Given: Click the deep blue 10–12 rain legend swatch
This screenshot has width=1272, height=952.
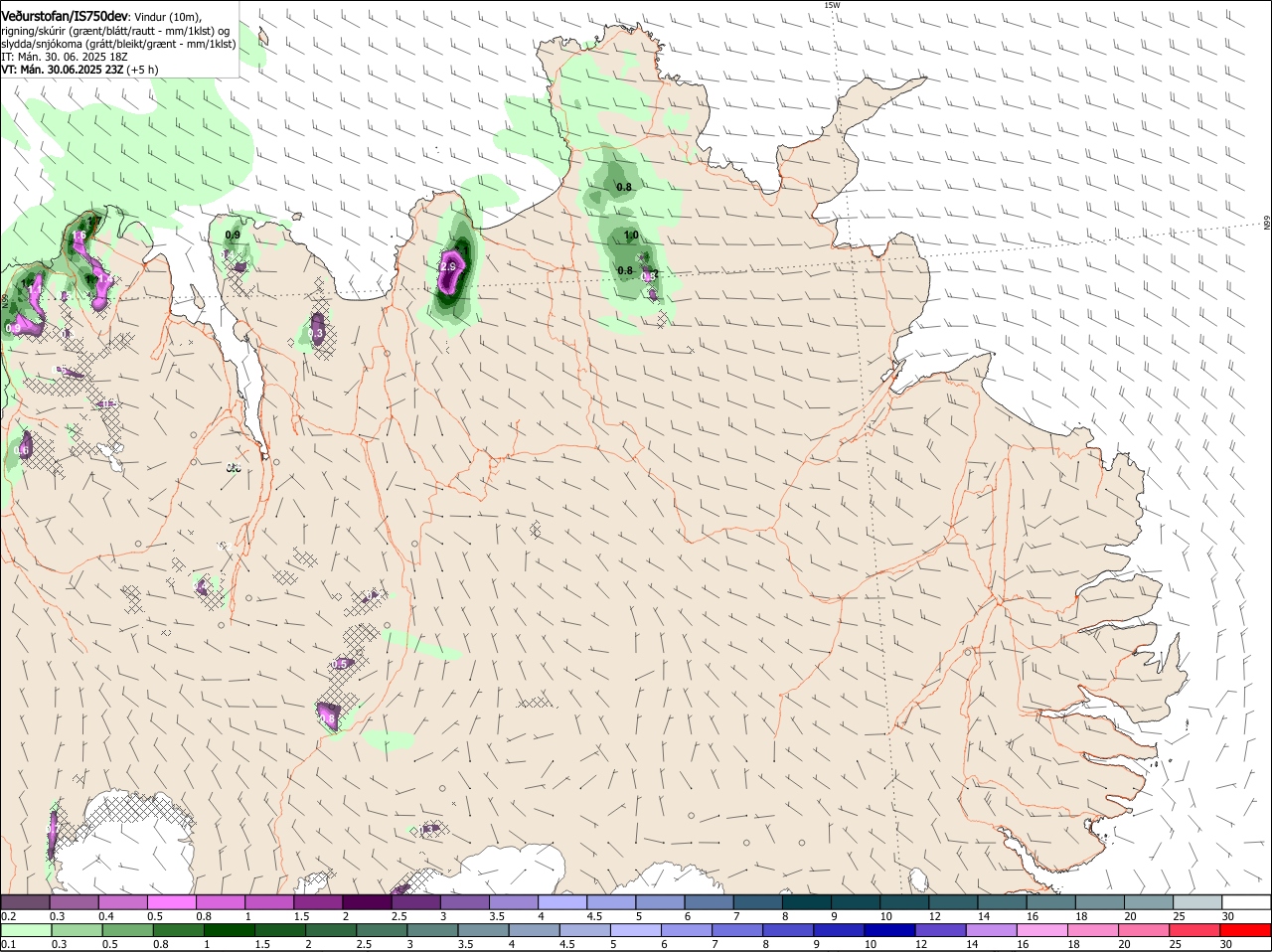Looking at the screenshot, I should [x=889, y=931].
